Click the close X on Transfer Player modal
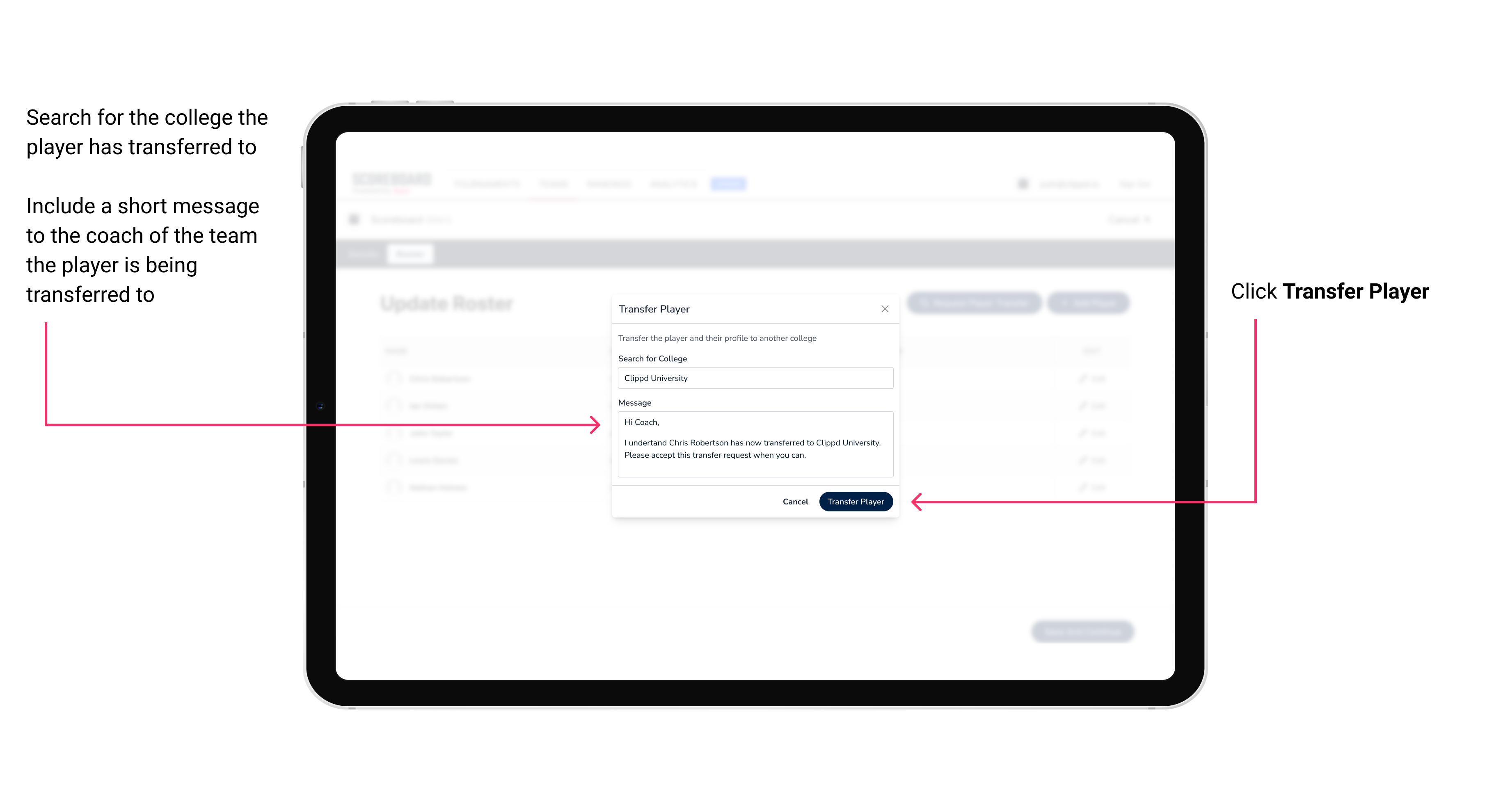The height and width of the screenshot is (812, 1510). [884, 309]
